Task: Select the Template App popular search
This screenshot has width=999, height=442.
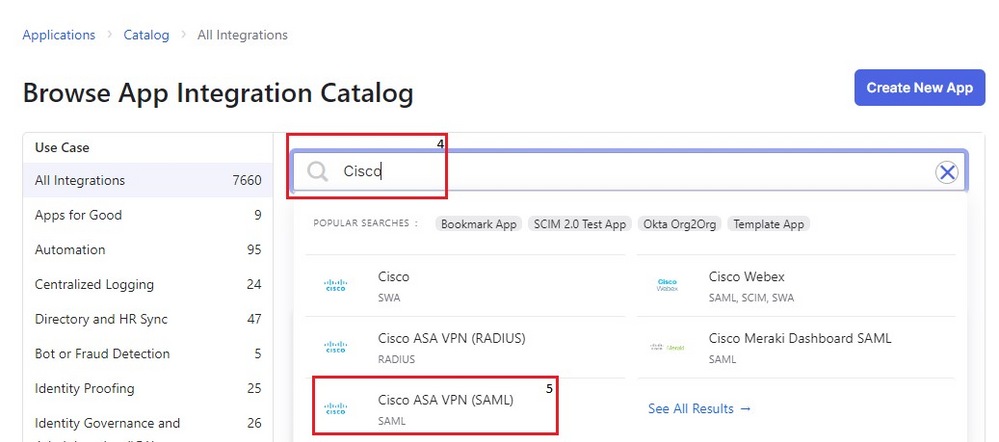Action: point(768,224)
